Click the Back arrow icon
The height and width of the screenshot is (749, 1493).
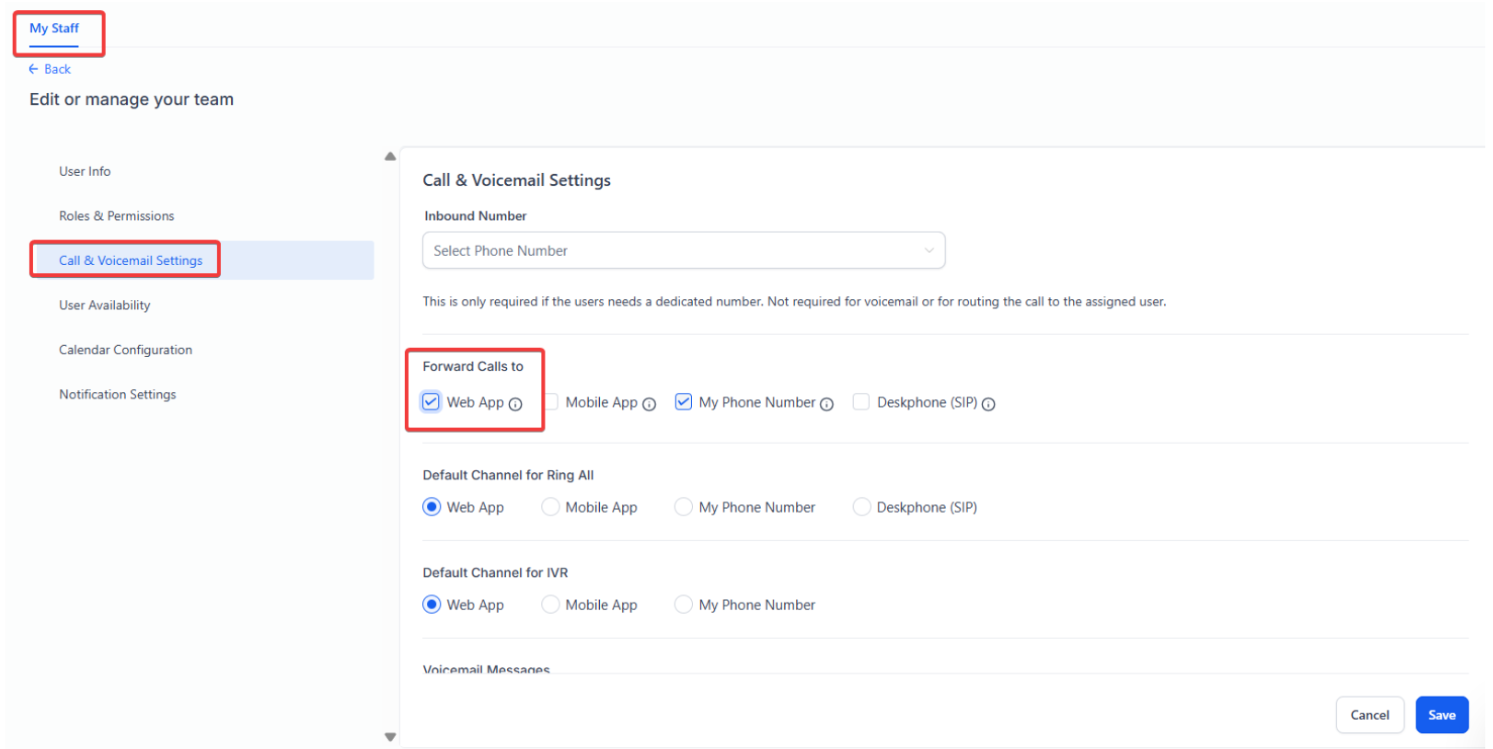click(34, 69)
